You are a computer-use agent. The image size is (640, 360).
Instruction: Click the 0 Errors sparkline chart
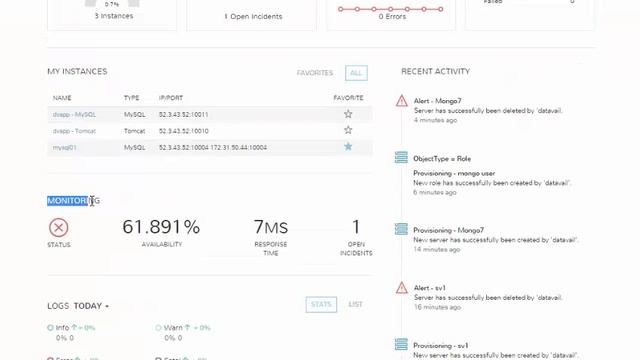[391, 9]
